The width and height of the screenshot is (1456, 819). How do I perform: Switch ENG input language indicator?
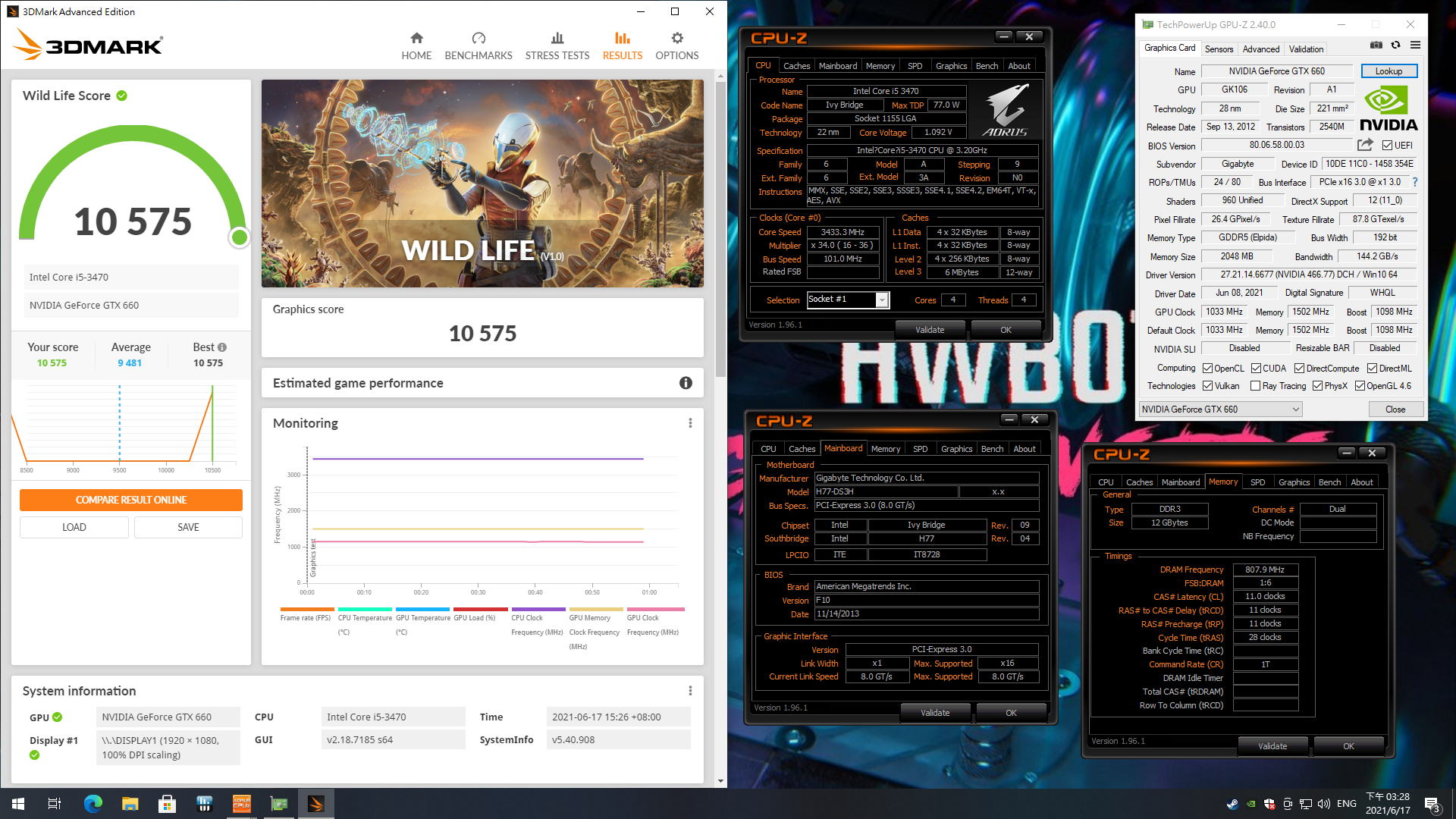[1347, 804]
